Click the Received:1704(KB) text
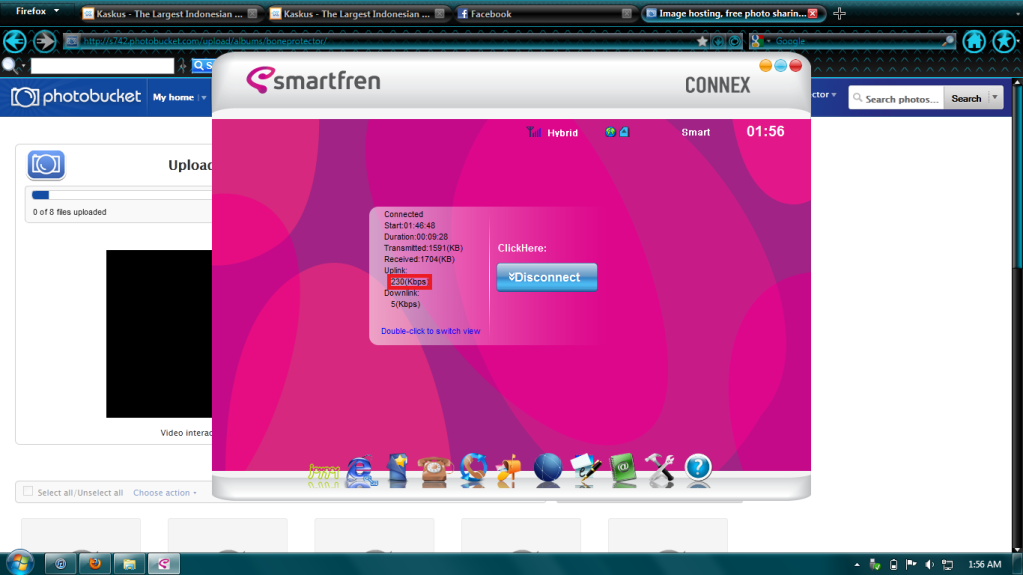 419,259
